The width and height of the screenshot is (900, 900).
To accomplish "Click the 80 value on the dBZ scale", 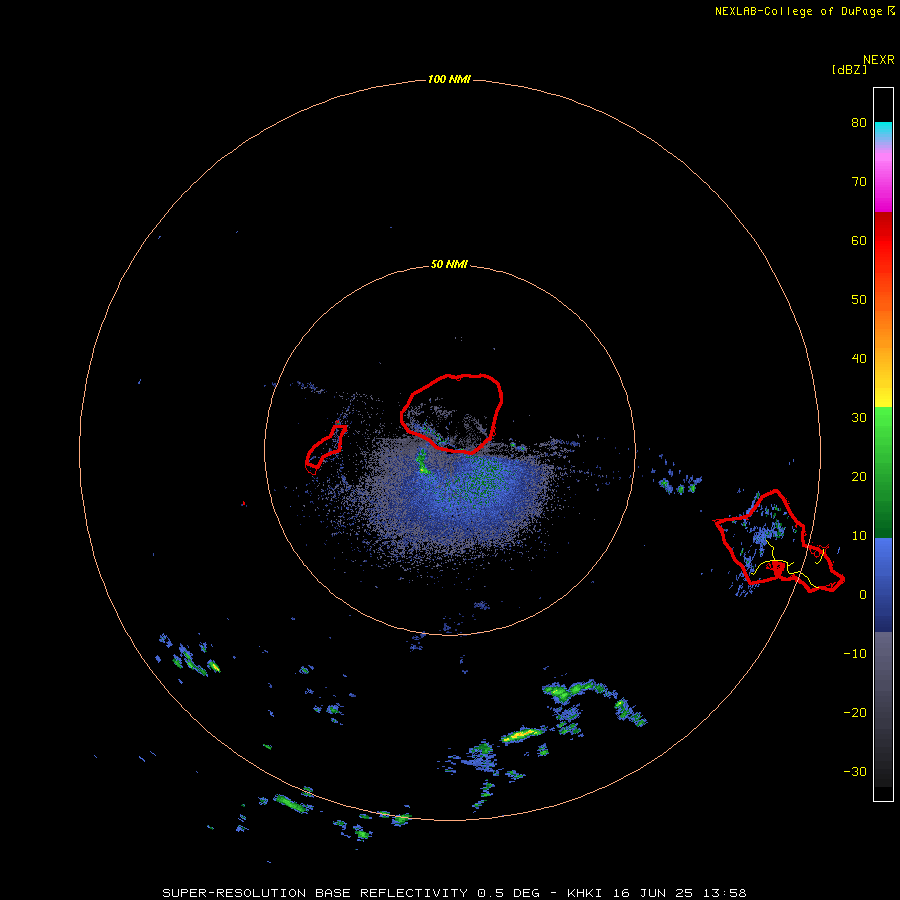I will pyautogui.click(x=859, y=122).
